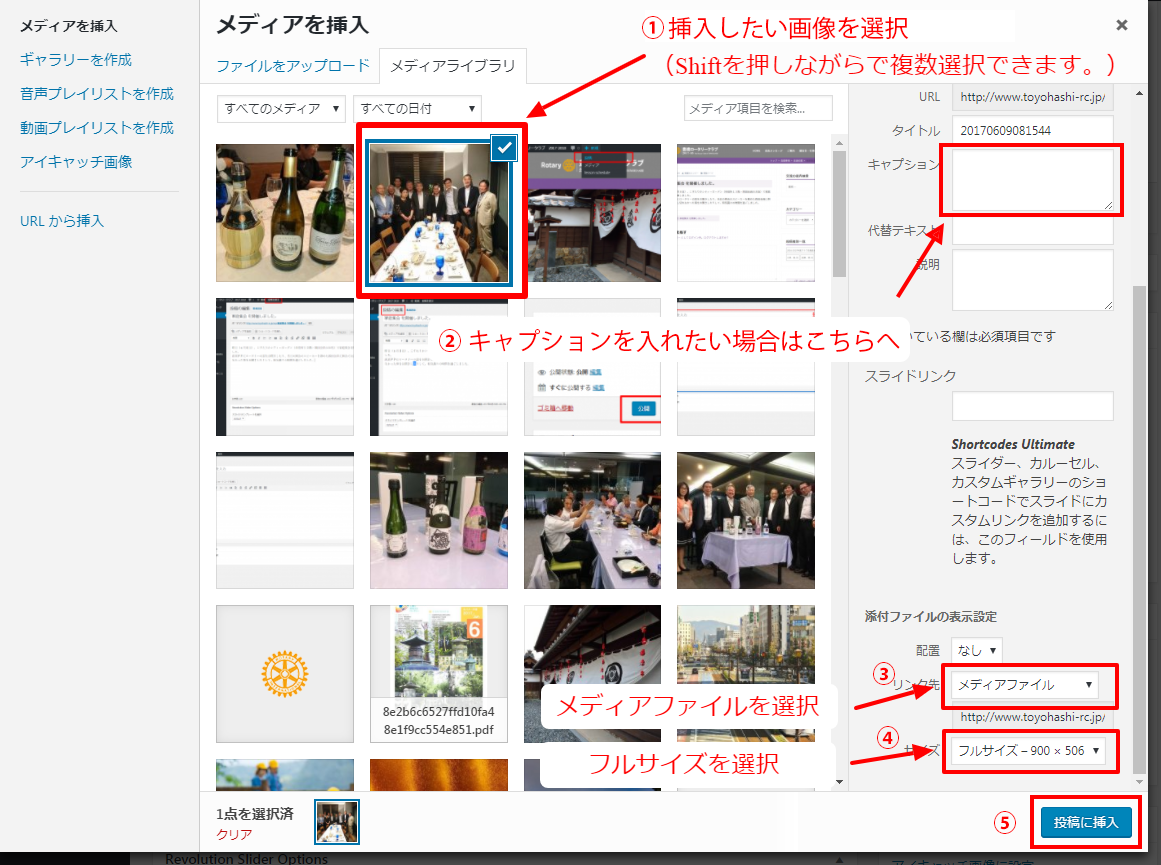Open the 配置 alignment dropdown
Image resolution: width=1161 pixels, height=865 pixels.
point(976,649)
